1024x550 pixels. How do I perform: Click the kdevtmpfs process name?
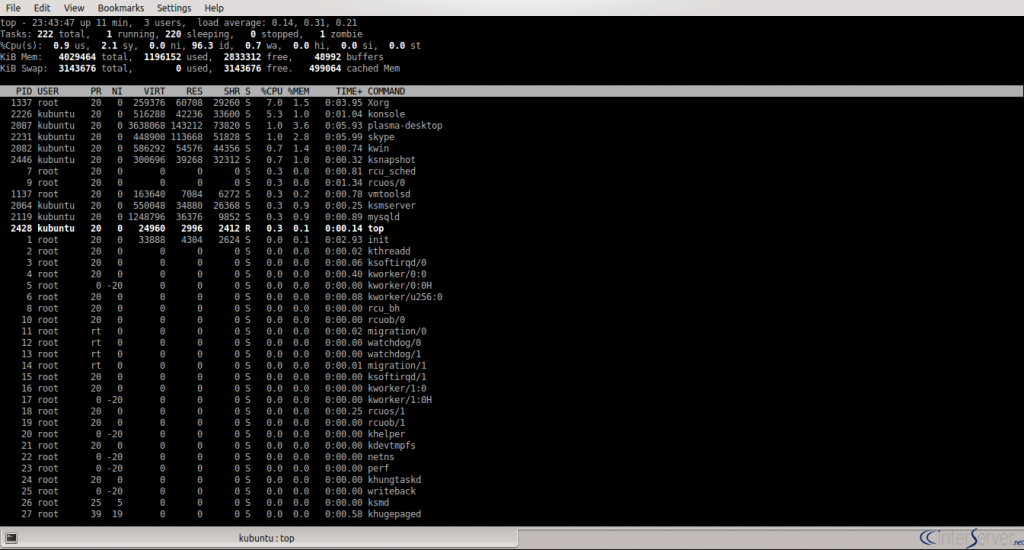click(391, 445)
